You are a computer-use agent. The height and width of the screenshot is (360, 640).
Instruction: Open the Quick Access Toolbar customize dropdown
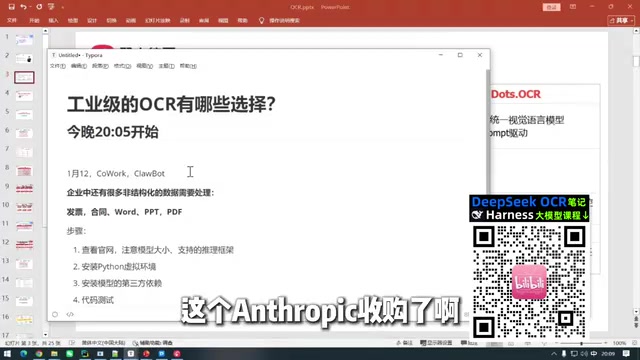pyautogui.click(x=62, y=7)
